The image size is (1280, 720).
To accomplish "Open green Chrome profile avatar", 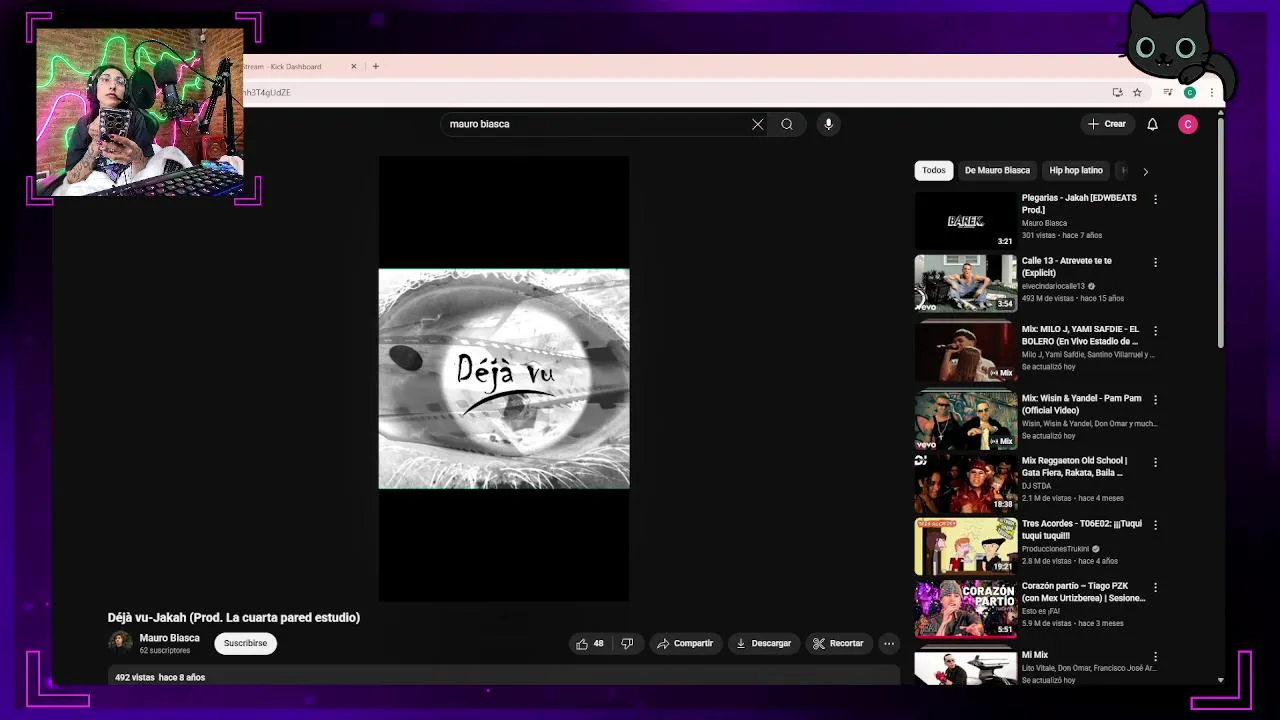I will [x=1189, y=92].
